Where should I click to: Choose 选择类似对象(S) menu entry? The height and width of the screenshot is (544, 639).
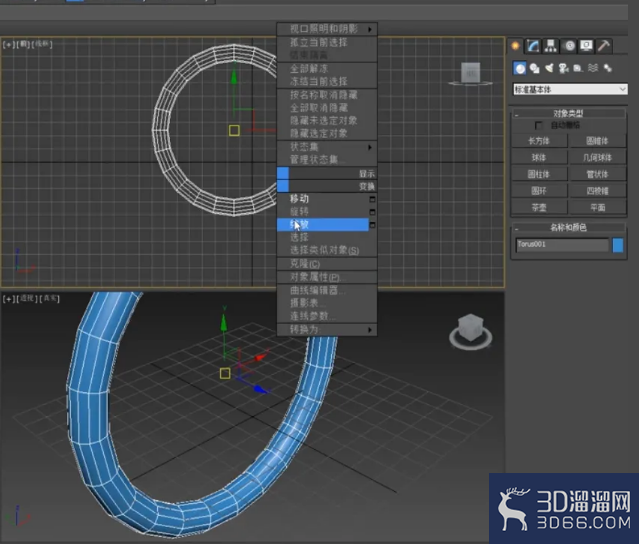(327, 250)
